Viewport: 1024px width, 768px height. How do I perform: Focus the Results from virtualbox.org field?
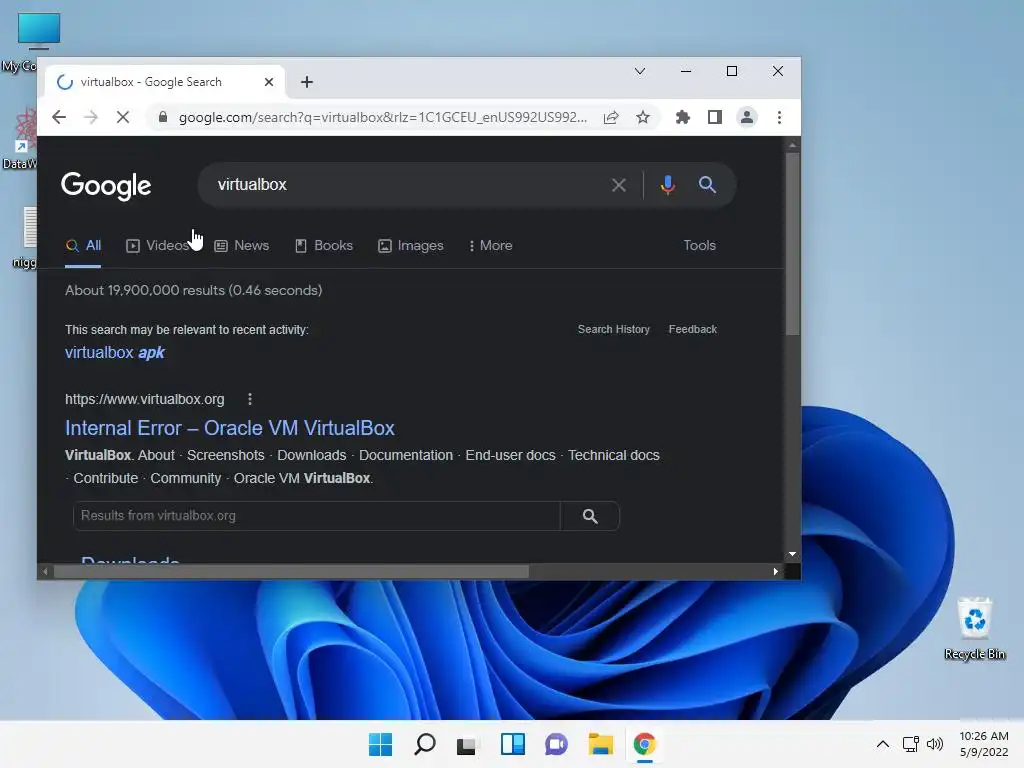point(317,516)
